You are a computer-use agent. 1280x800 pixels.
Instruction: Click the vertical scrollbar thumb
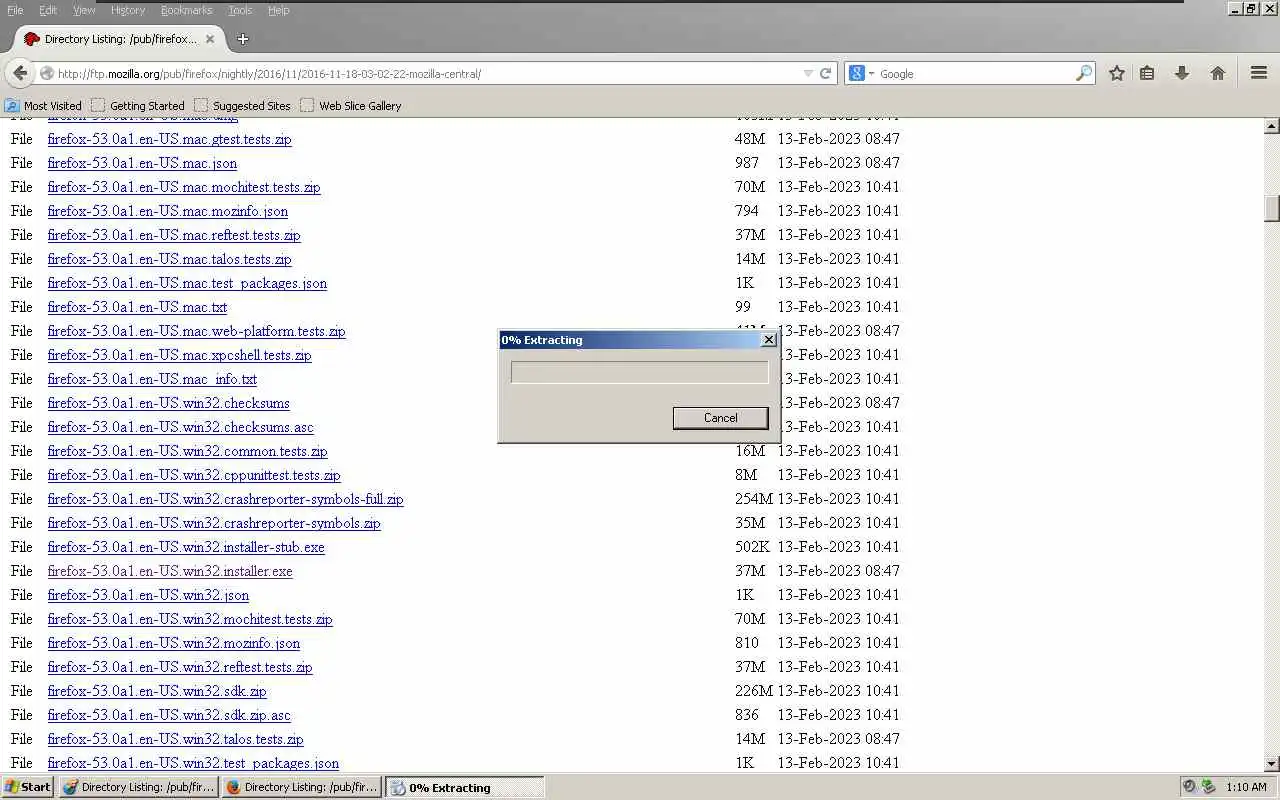1272,208
